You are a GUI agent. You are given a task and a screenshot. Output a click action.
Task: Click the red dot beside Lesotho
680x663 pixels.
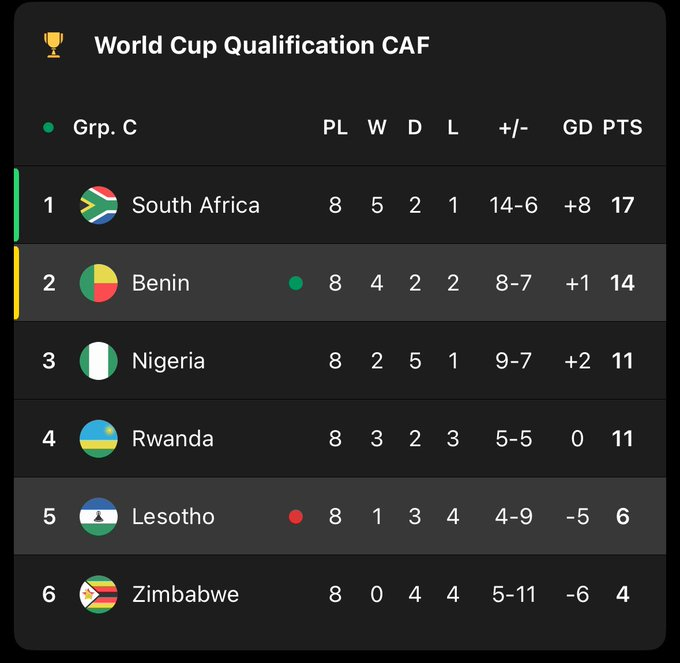(x=295, y=517)
